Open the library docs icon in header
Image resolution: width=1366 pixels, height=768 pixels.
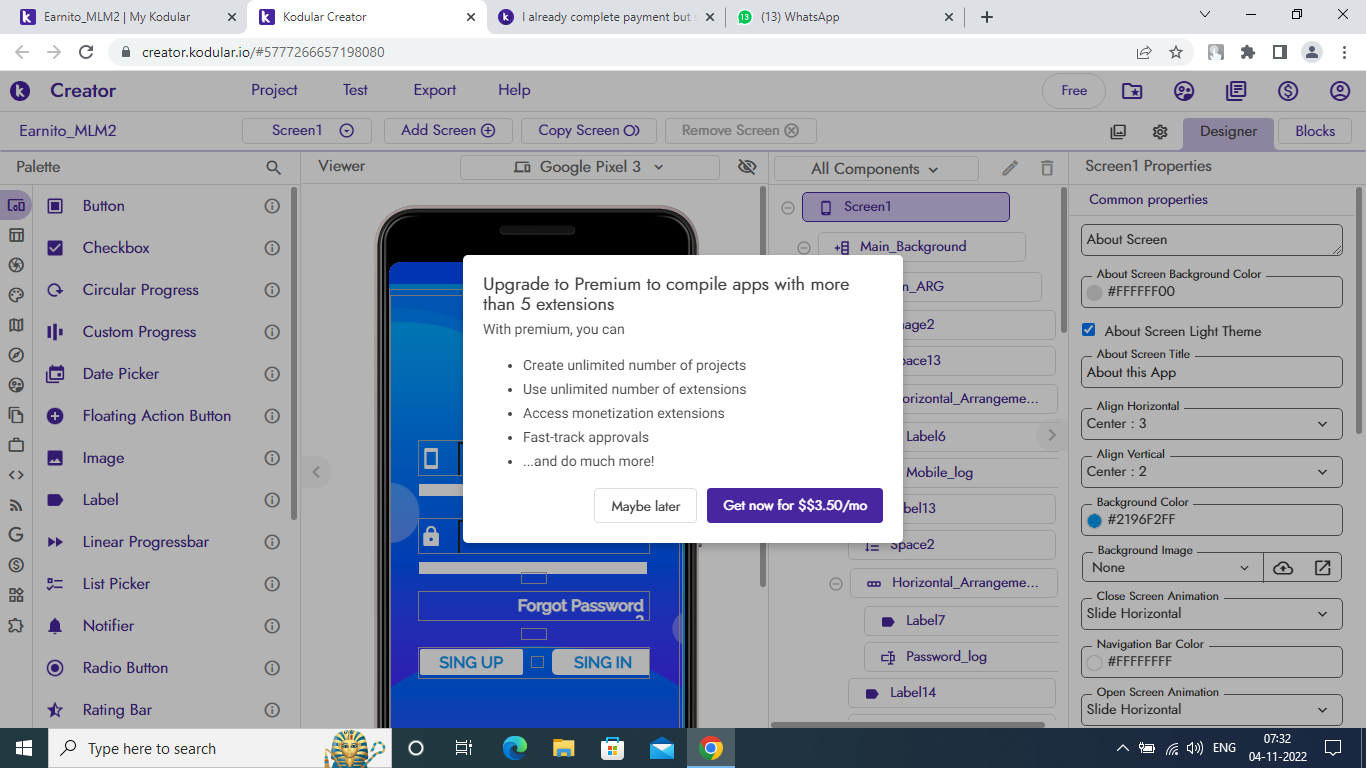point(1236,91)
